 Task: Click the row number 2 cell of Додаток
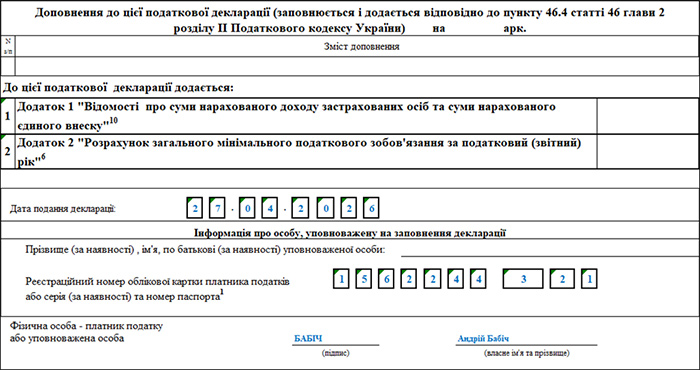(x=8, y=151)
